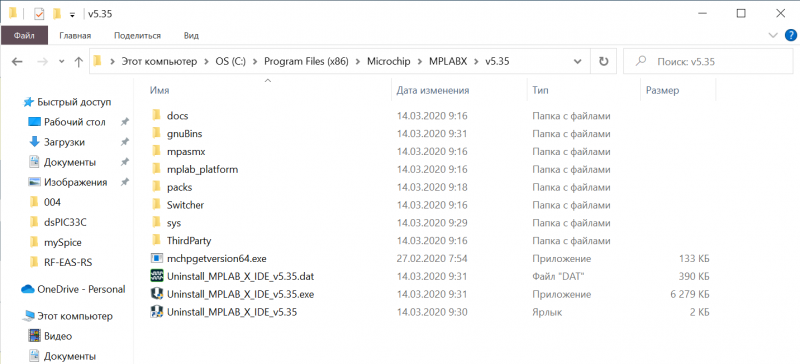Go forward with the forward arrow

pos(43,62)
